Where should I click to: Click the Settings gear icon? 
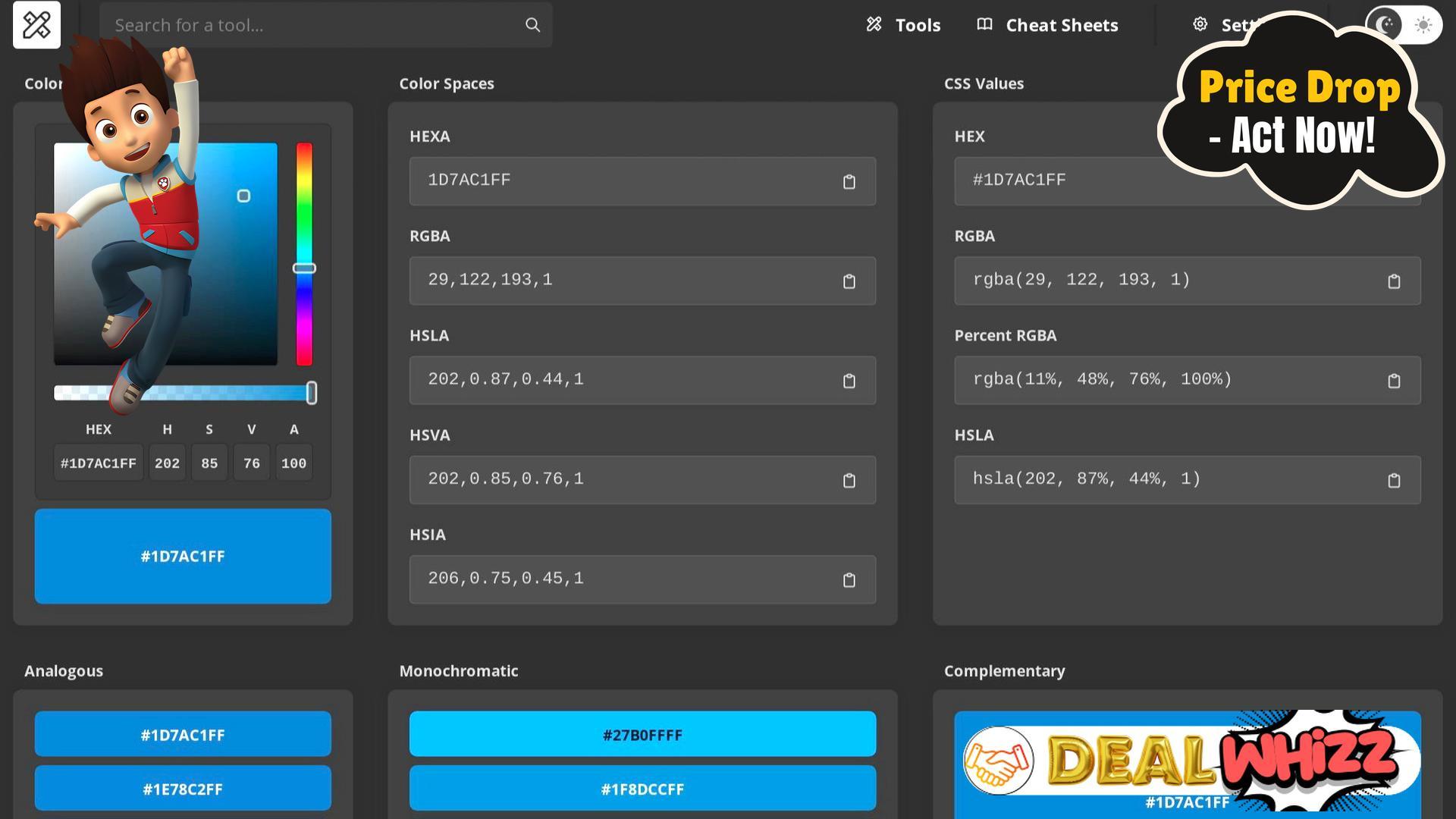(x=1200, y=24)
